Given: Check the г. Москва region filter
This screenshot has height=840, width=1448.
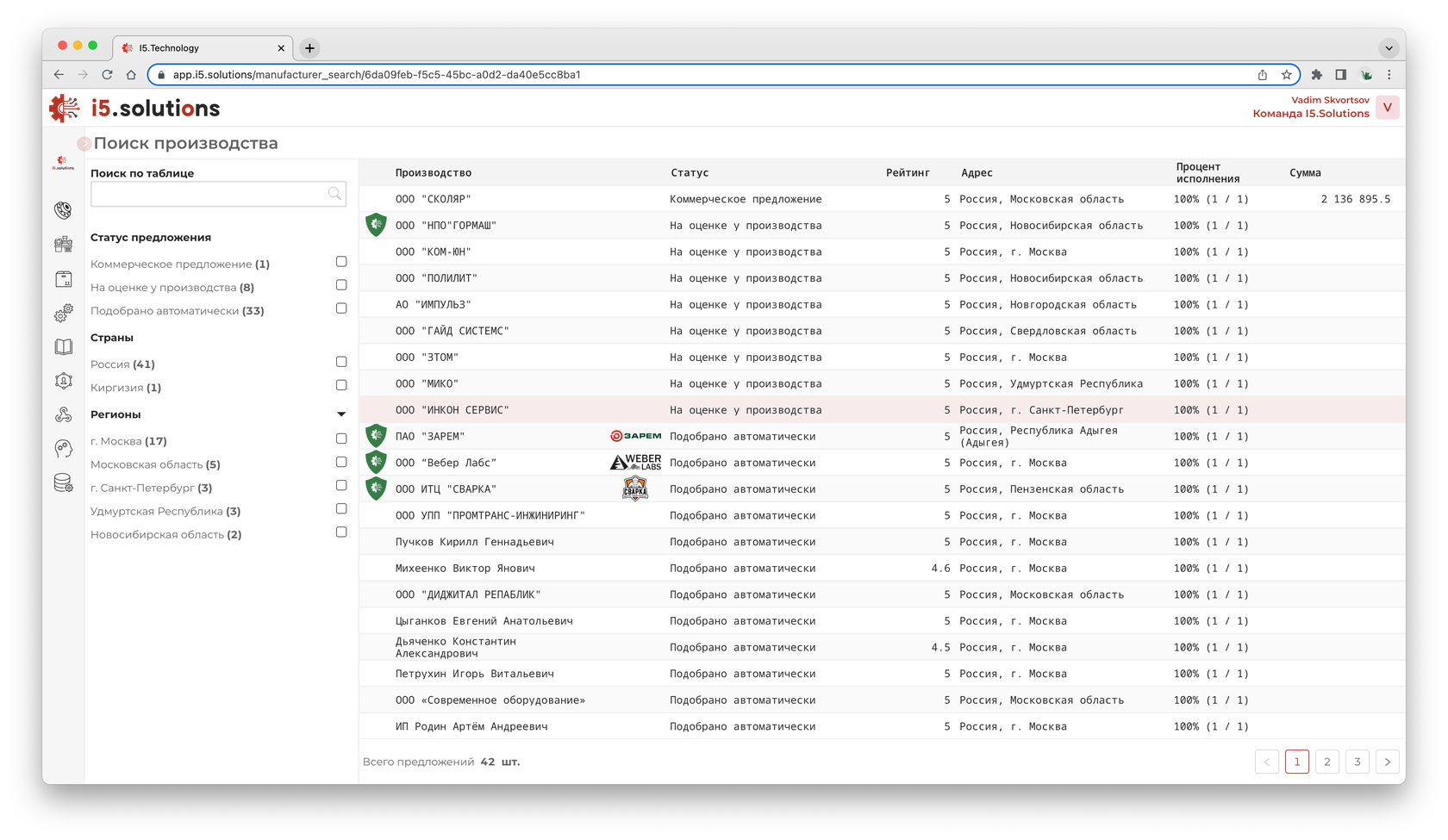Looking at the screenshot, I should [x=341, y=439].
